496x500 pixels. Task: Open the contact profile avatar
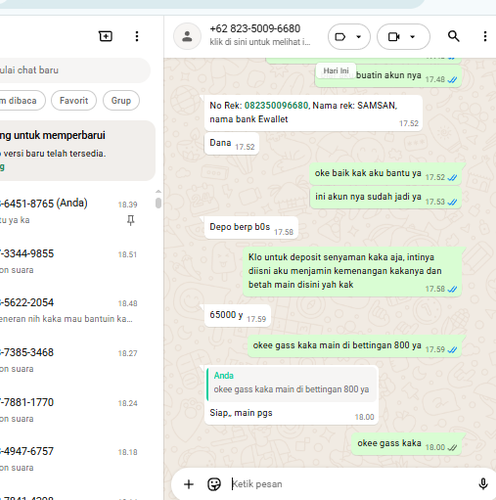coord(187,36)
